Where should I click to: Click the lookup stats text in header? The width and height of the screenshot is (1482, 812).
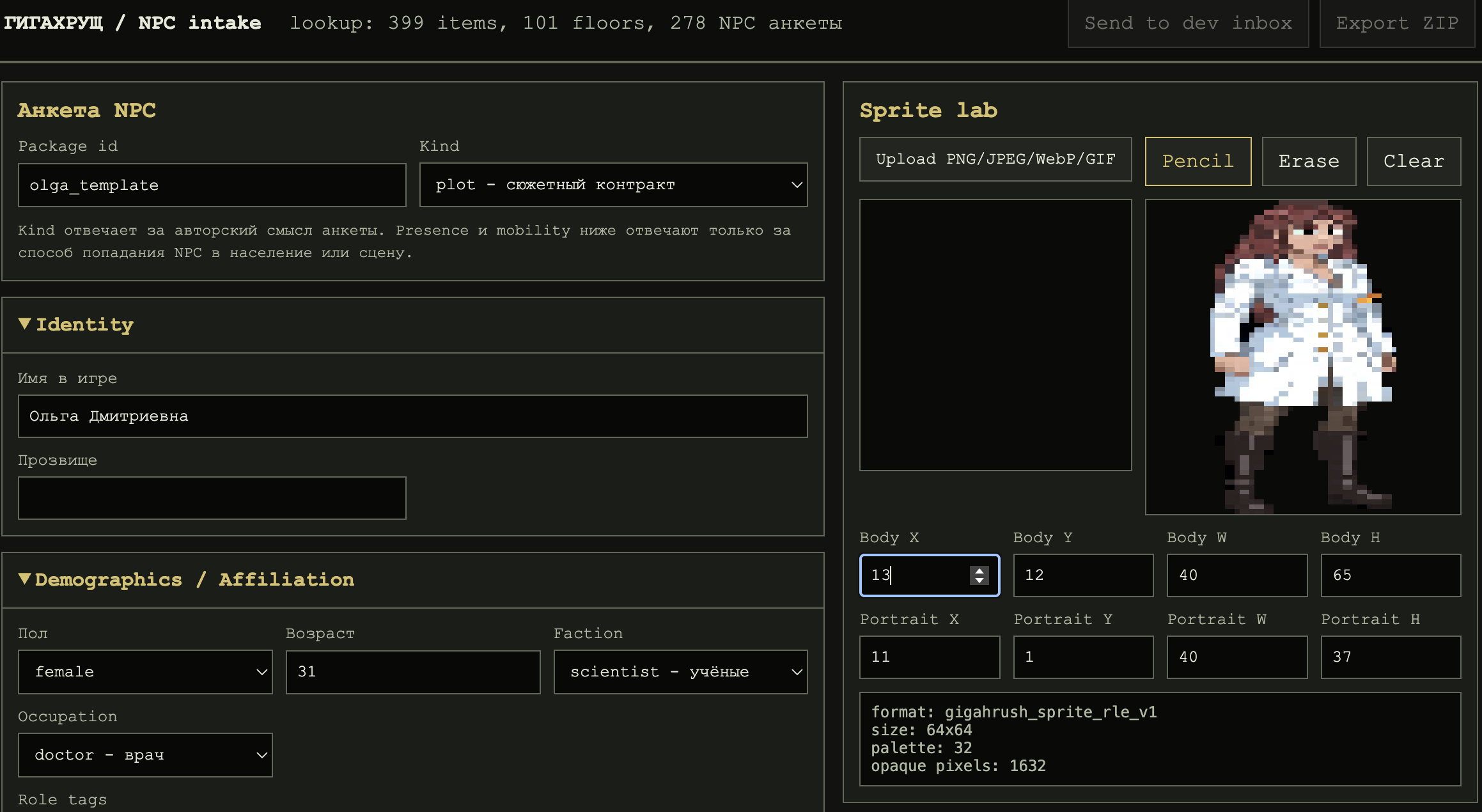[x=566, y=23]
